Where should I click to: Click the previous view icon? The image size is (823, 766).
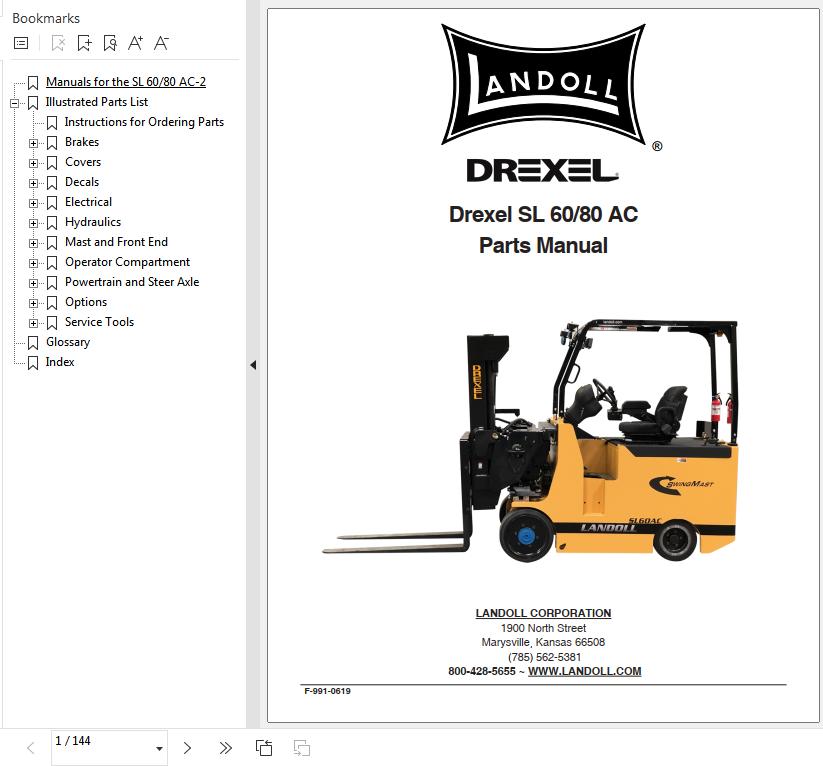point(263,748)
